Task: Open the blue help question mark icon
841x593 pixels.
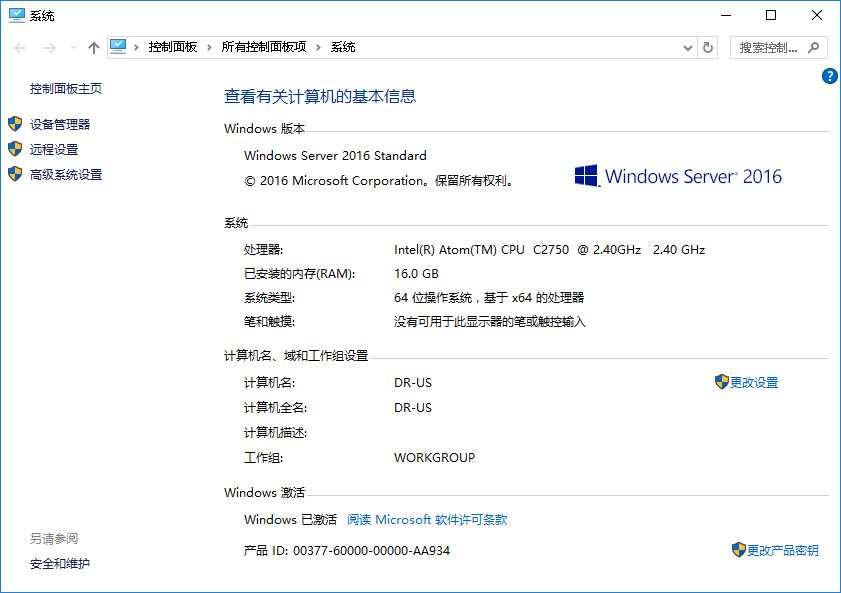Action: pyautogui.click(x=830, y=76)
